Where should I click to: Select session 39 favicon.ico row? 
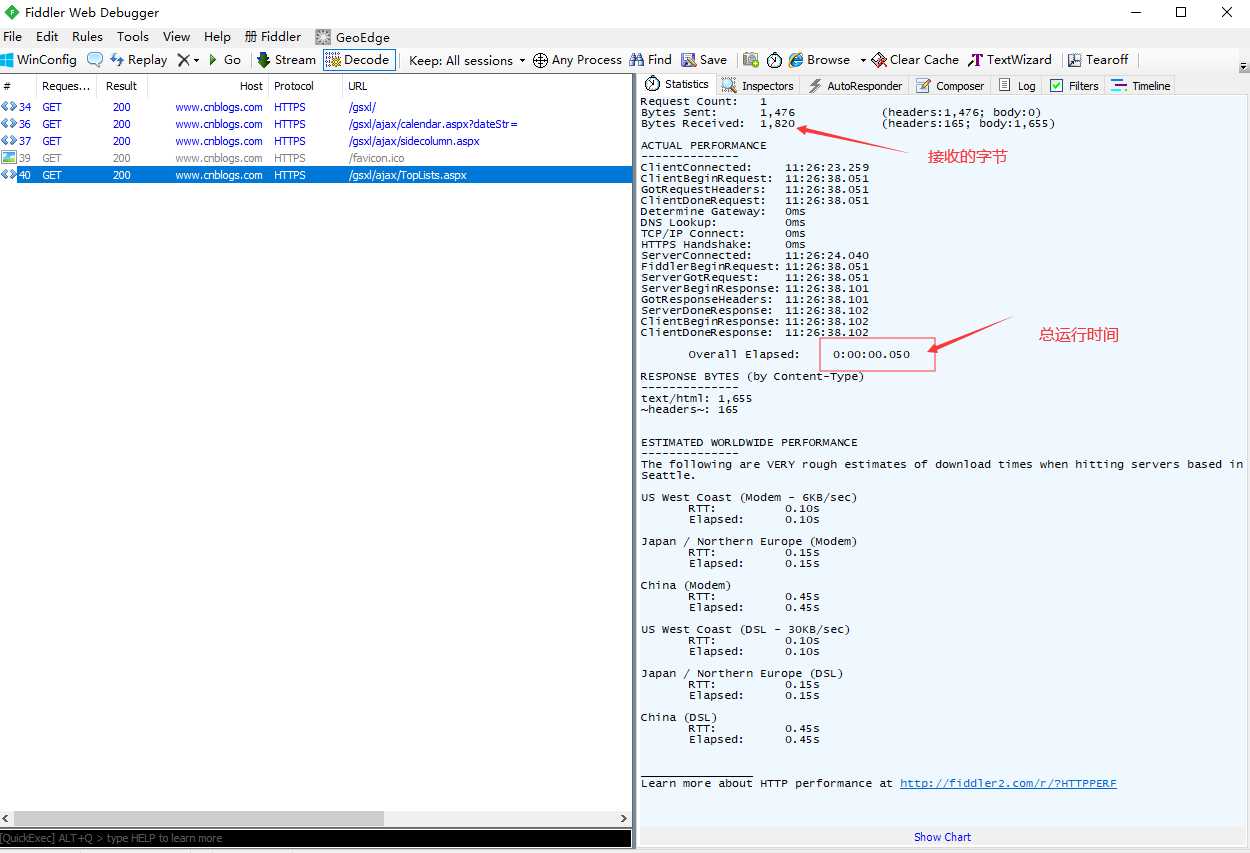point(316,158)
